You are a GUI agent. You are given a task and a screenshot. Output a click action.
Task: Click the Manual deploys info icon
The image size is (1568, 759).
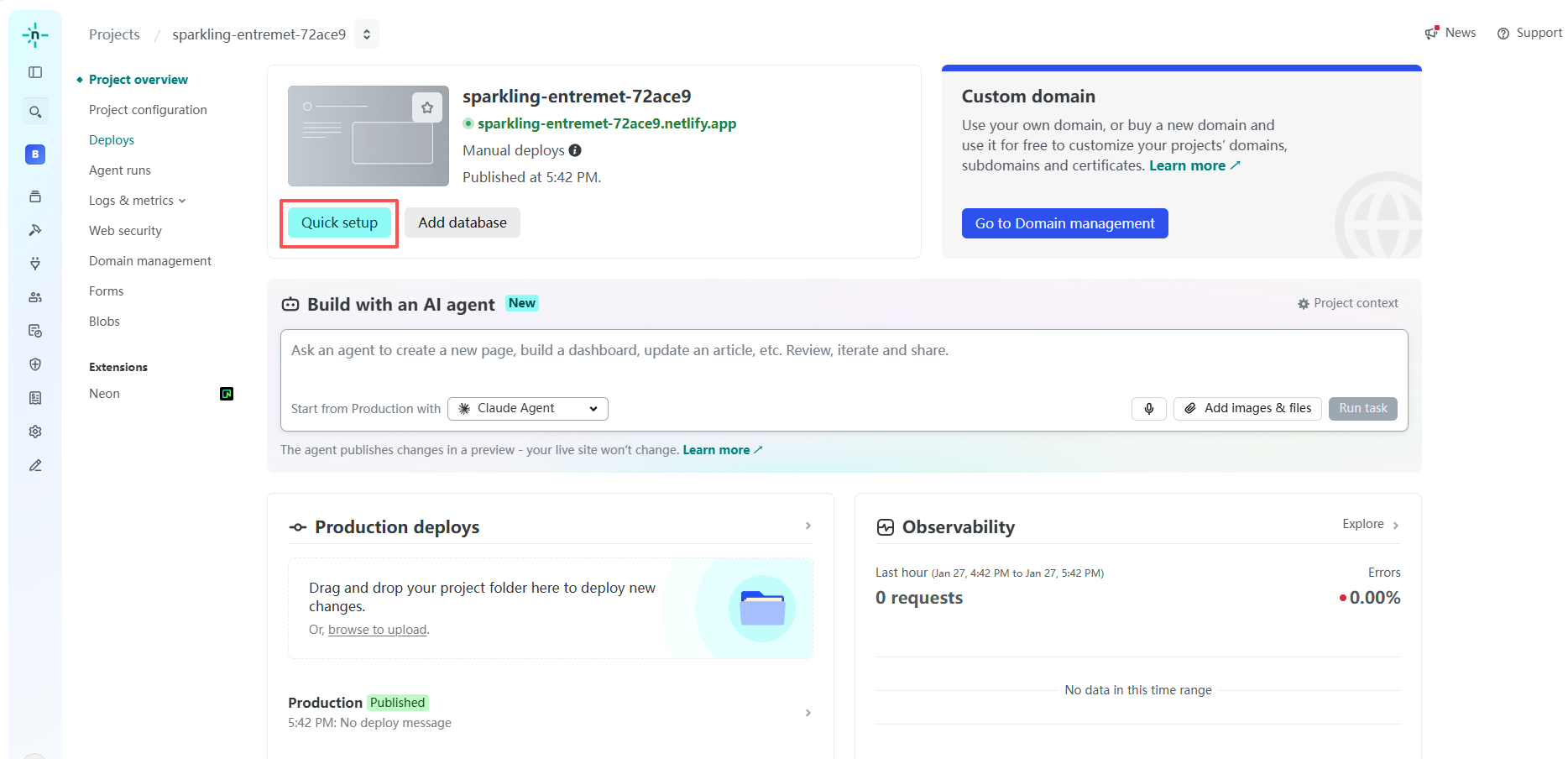pos(575,150)
